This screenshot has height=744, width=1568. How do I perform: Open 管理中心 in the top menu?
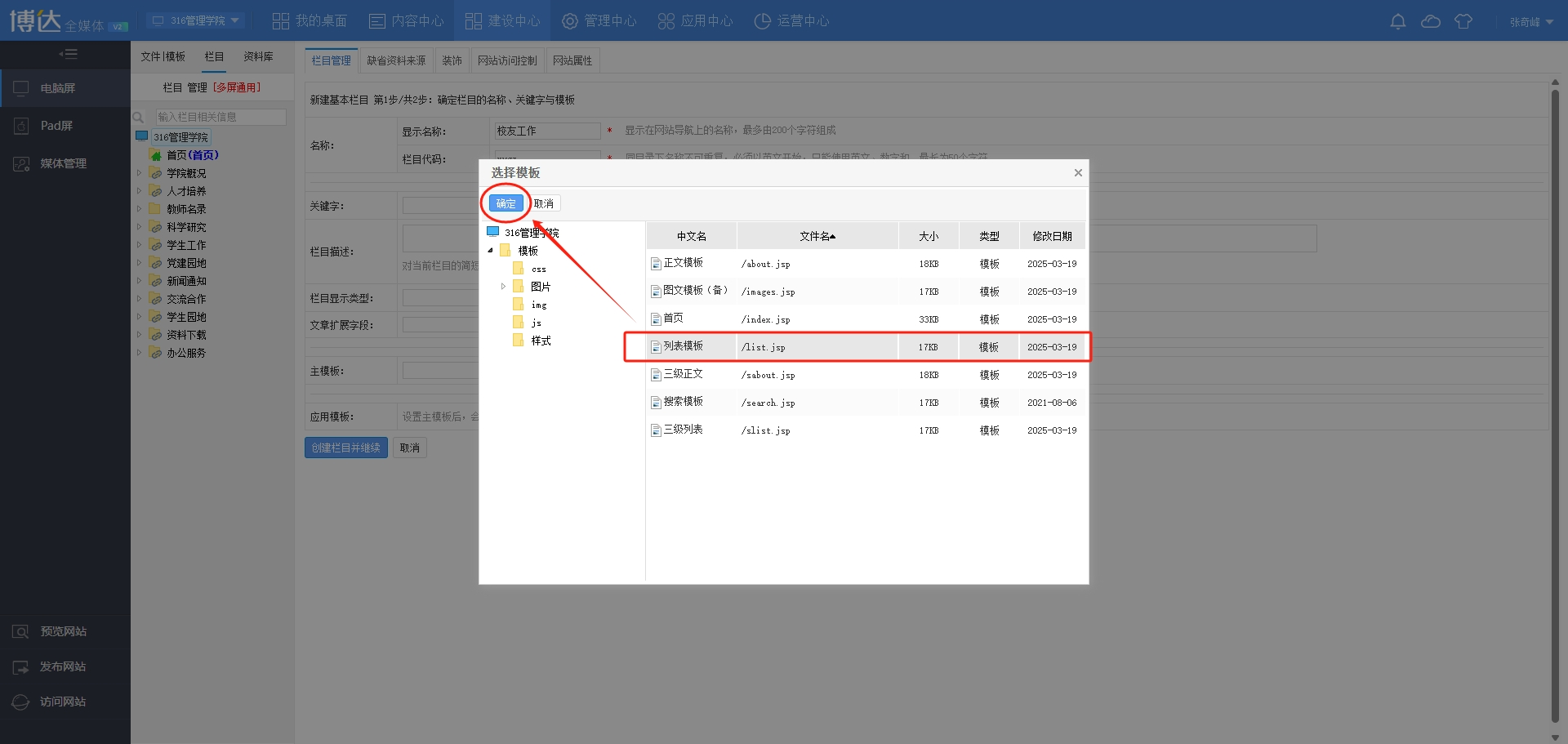tap(599, 20)
